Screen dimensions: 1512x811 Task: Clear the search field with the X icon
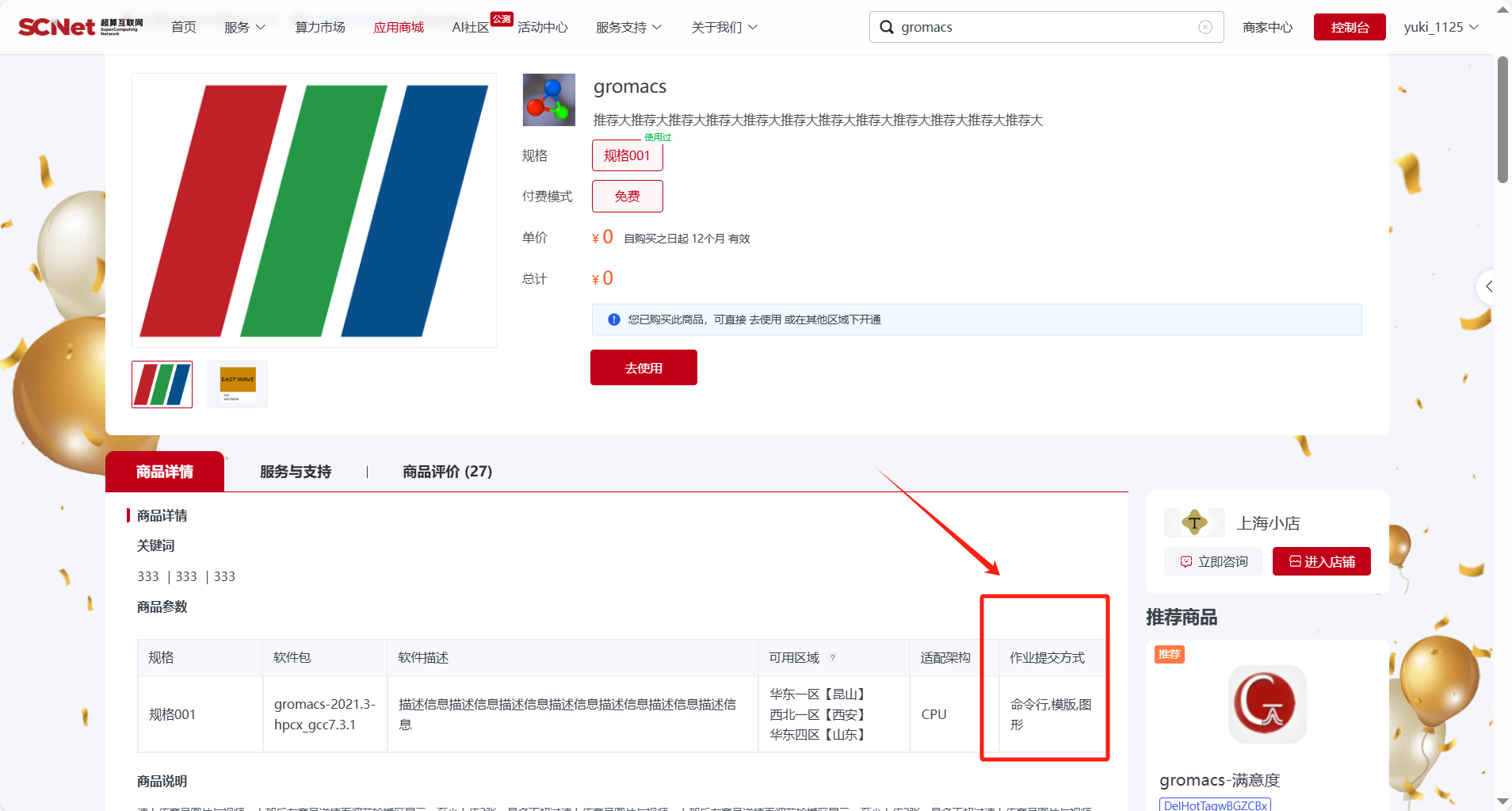click(1205, 27)
